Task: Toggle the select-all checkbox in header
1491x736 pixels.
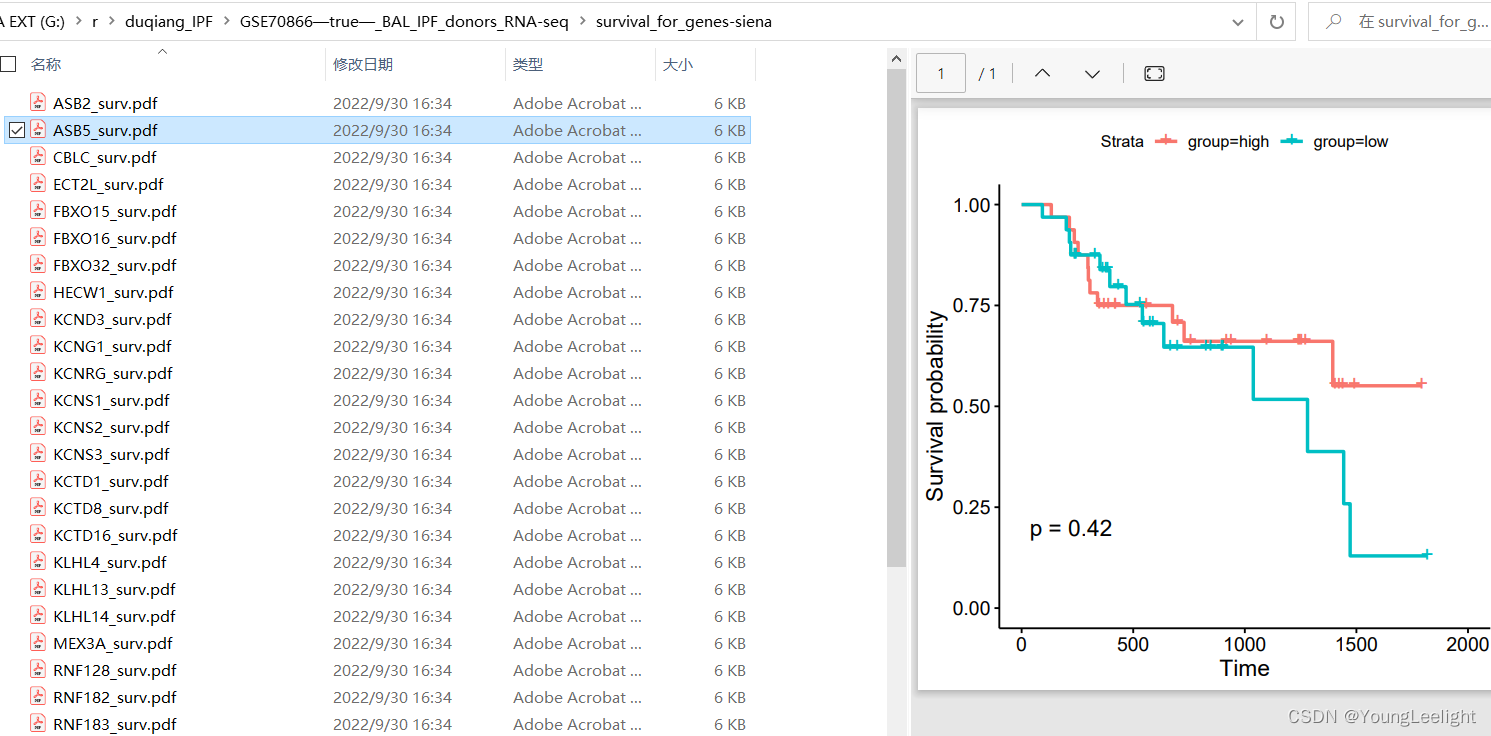Action: pos(8,64)
